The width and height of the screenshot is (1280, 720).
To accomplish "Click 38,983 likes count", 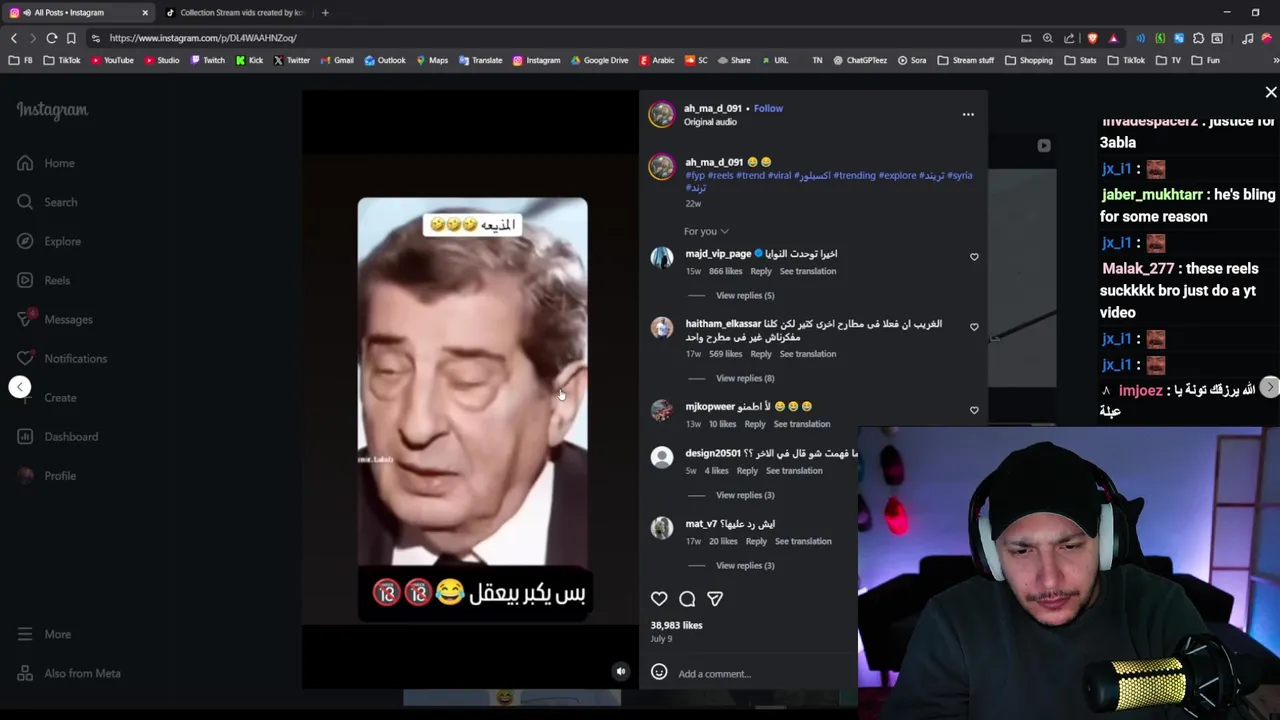I will tap(676, 625).
